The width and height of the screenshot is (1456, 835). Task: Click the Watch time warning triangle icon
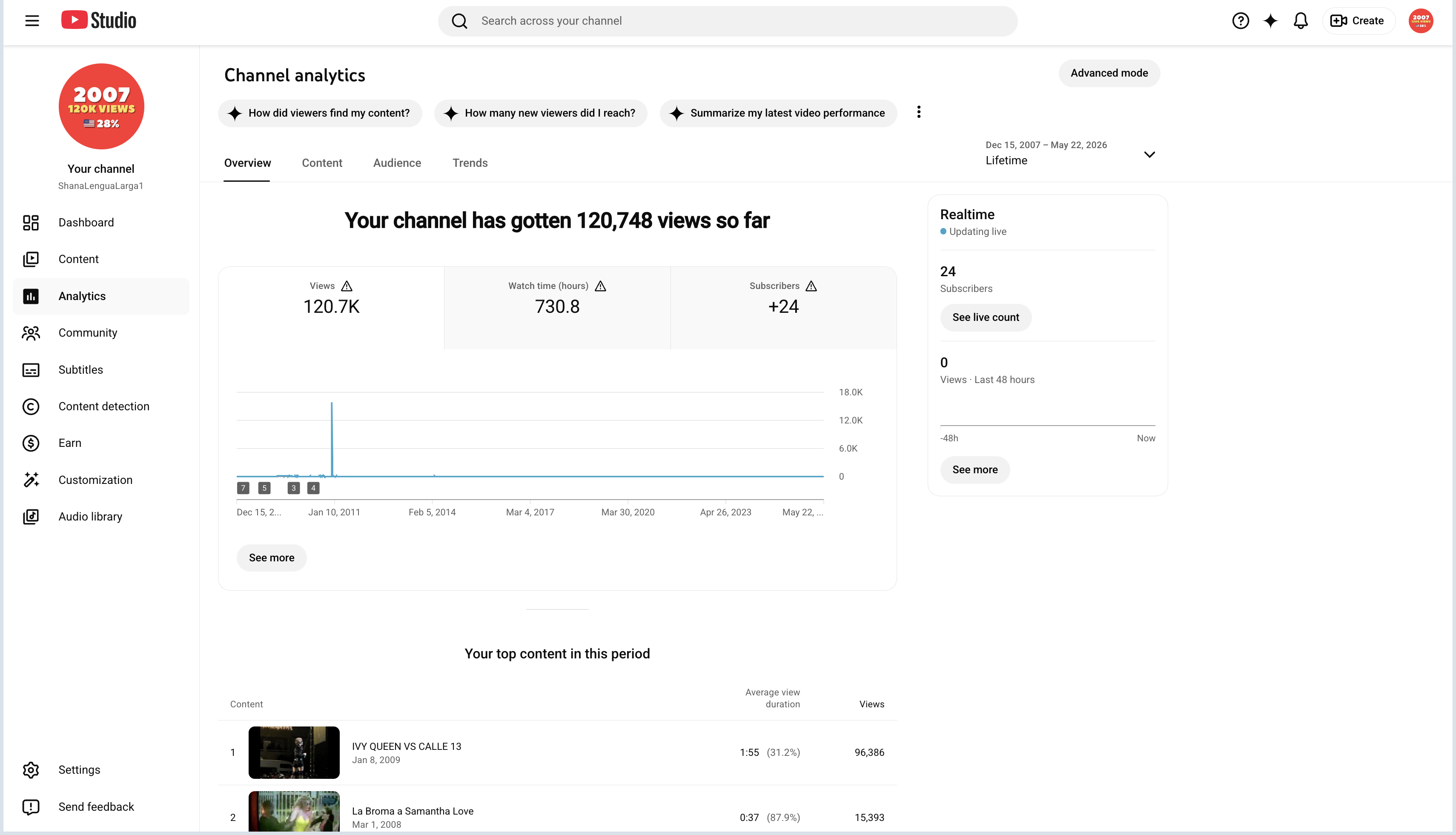(601, 286)
